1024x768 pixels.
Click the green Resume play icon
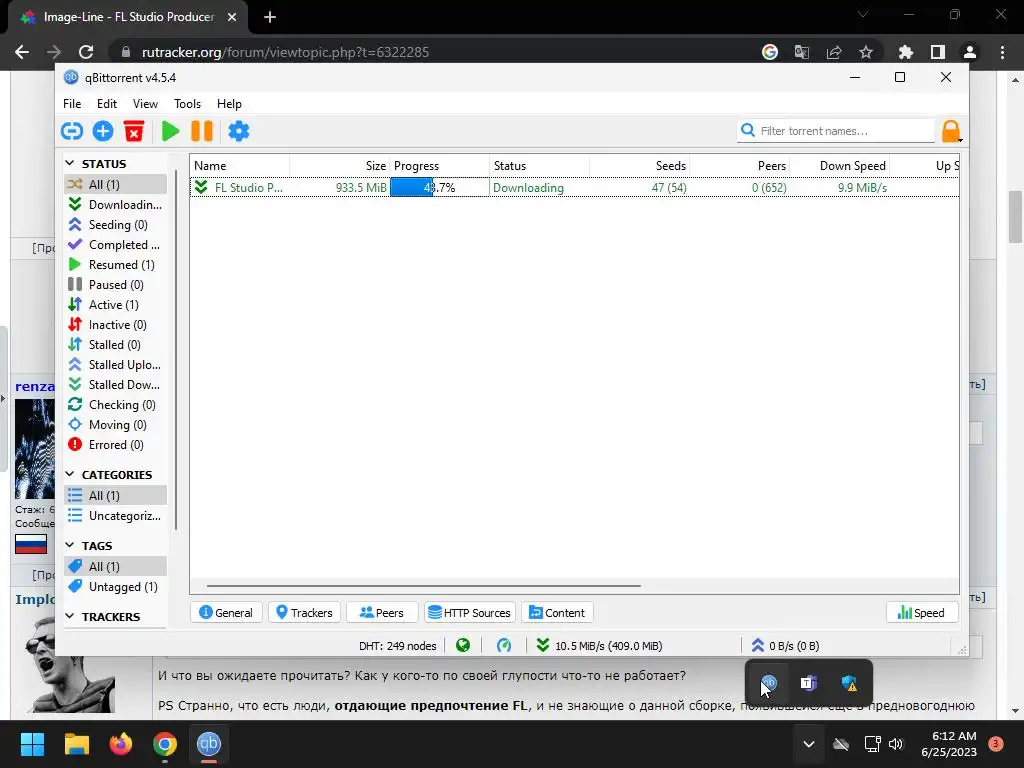170,131
